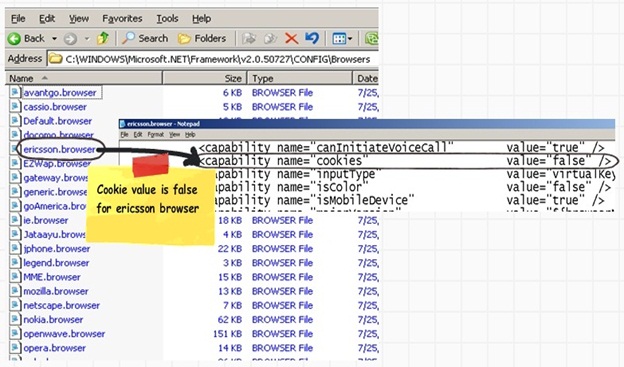The height and width of the screenshot is (367, 624).
Task: Click the 62 KB size of nokia.browser
Action: coord(230,320)
